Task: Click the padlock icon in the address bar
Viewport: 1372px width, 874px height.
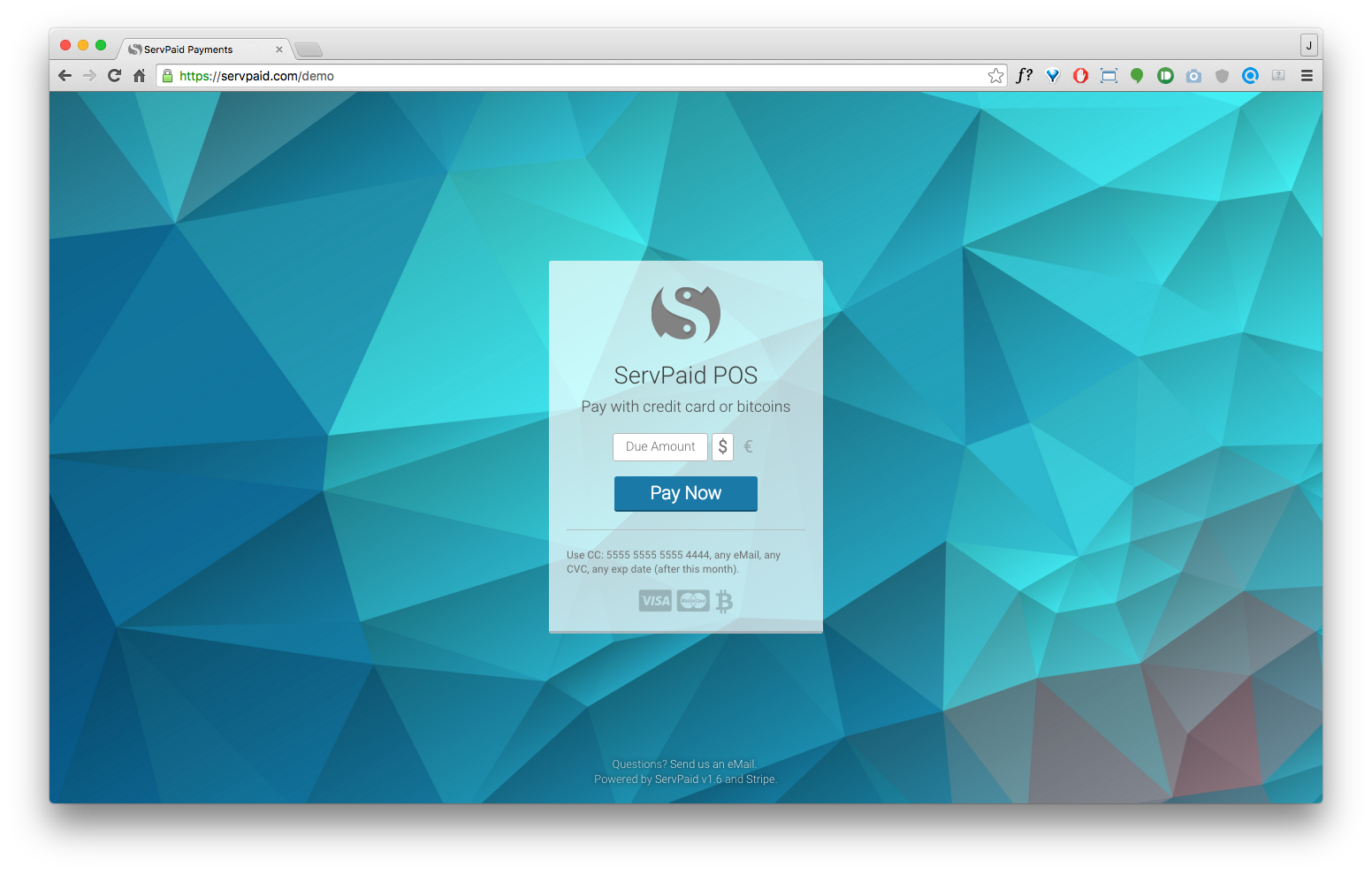Action: [168, 76]
